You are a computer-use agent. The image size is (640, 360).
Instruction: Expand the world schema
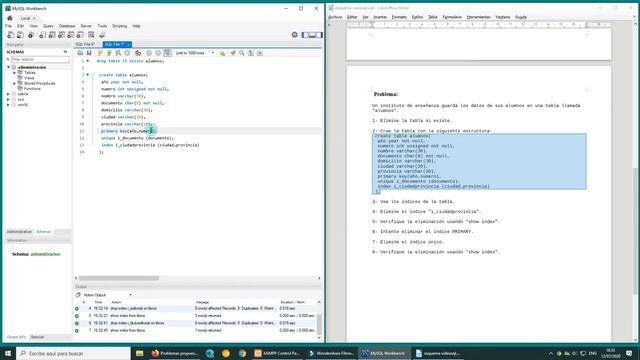8,104
